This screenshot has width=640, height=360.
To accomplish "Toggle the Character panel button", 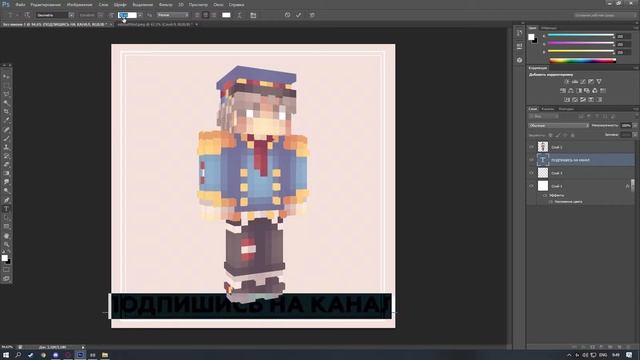I will pyautogui.click(x=253, y=15).
